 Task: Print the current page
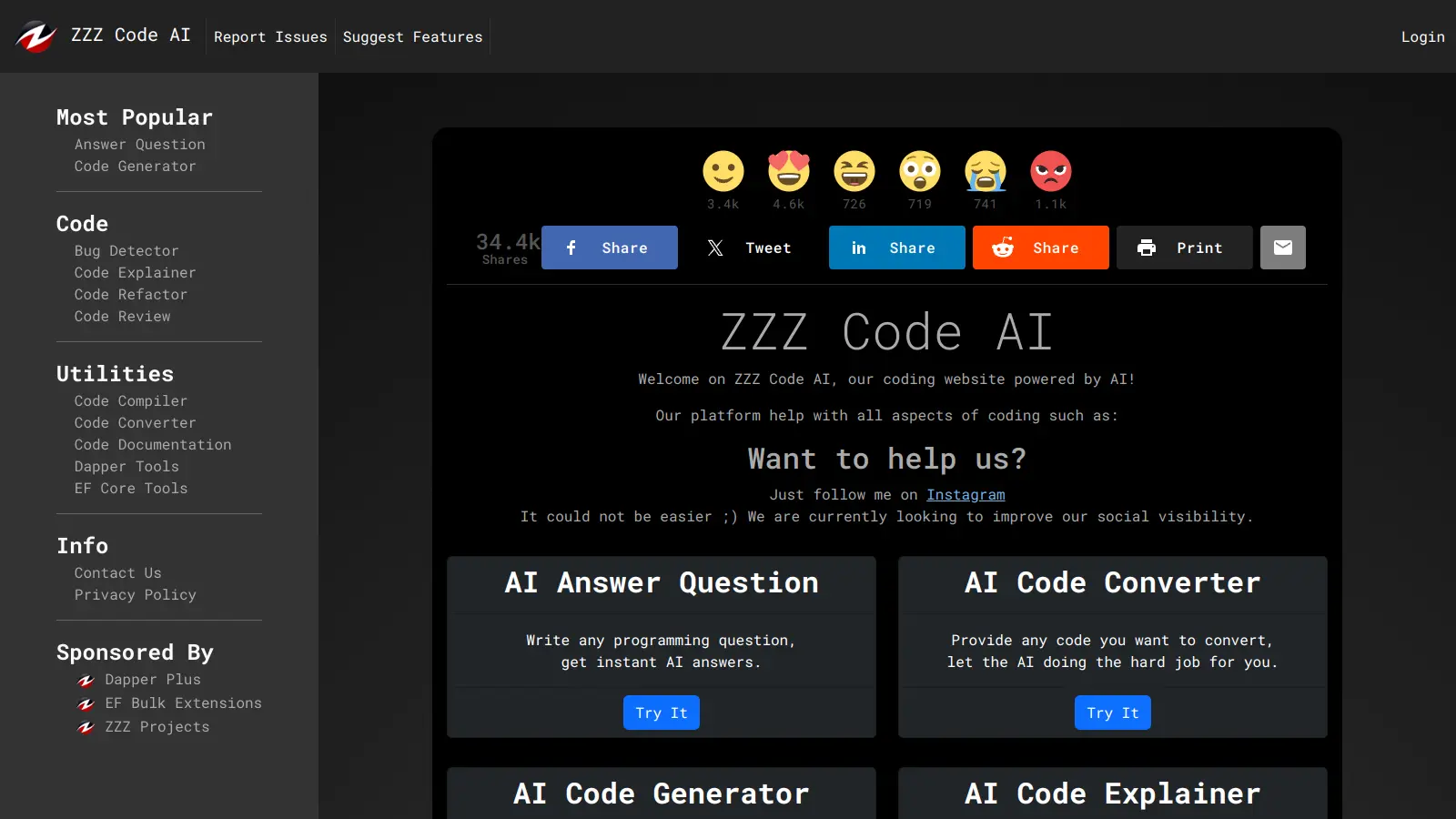pyautogui.click(x=1184, y=248)
